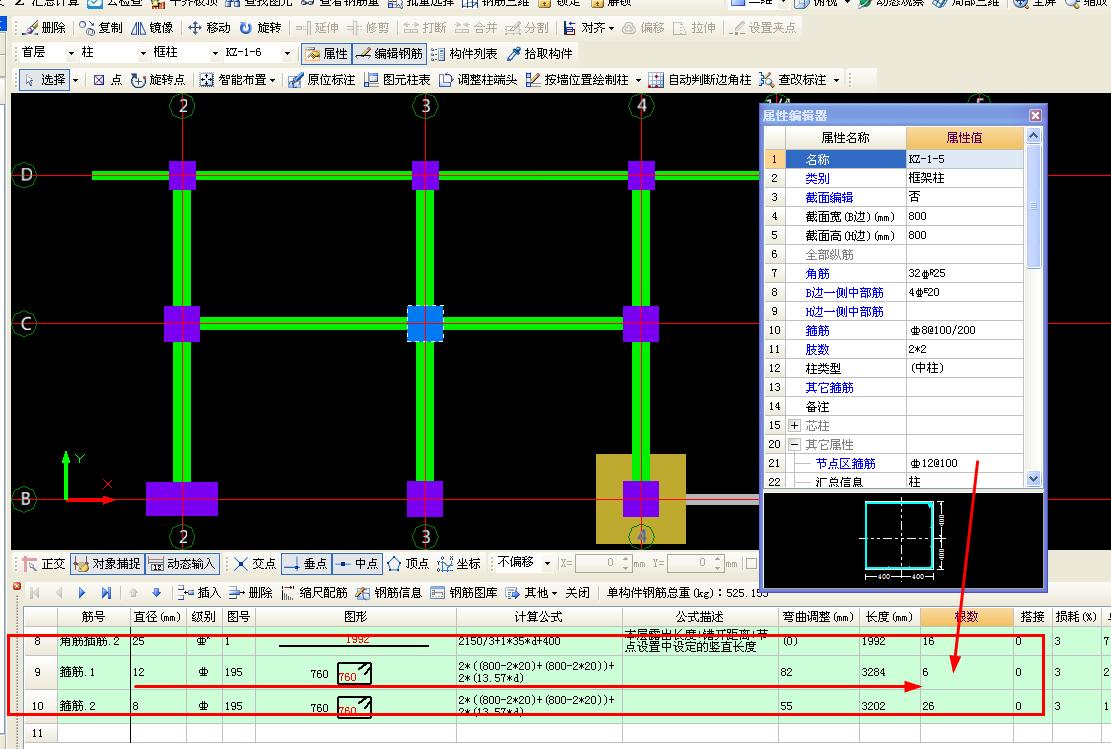Viewport: 1111px width, 749px height.
Task: Toggle 对象捕捉 object snap
Action: [x=107, y=564]
